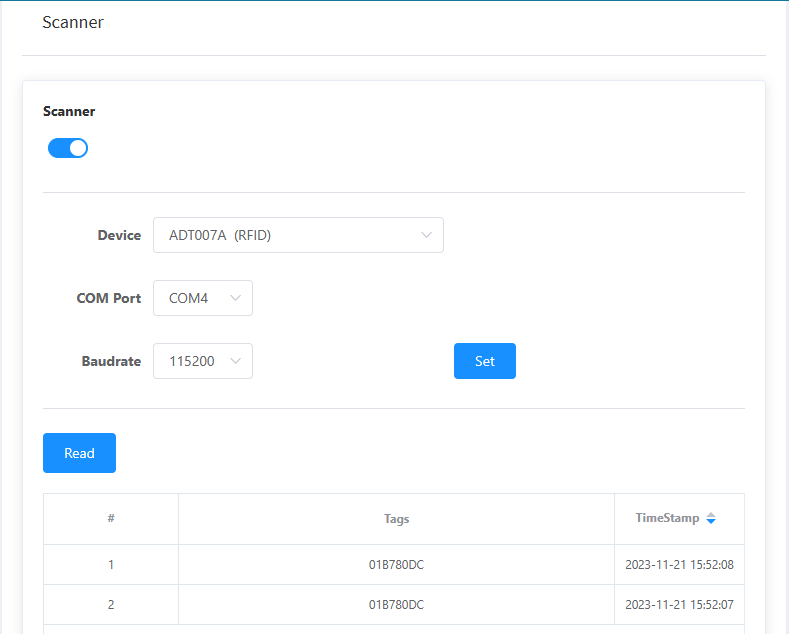Click the timestamp 2023-11-21 15:52:07
This screenshot has height=634, width=789.
click(679, 605)
